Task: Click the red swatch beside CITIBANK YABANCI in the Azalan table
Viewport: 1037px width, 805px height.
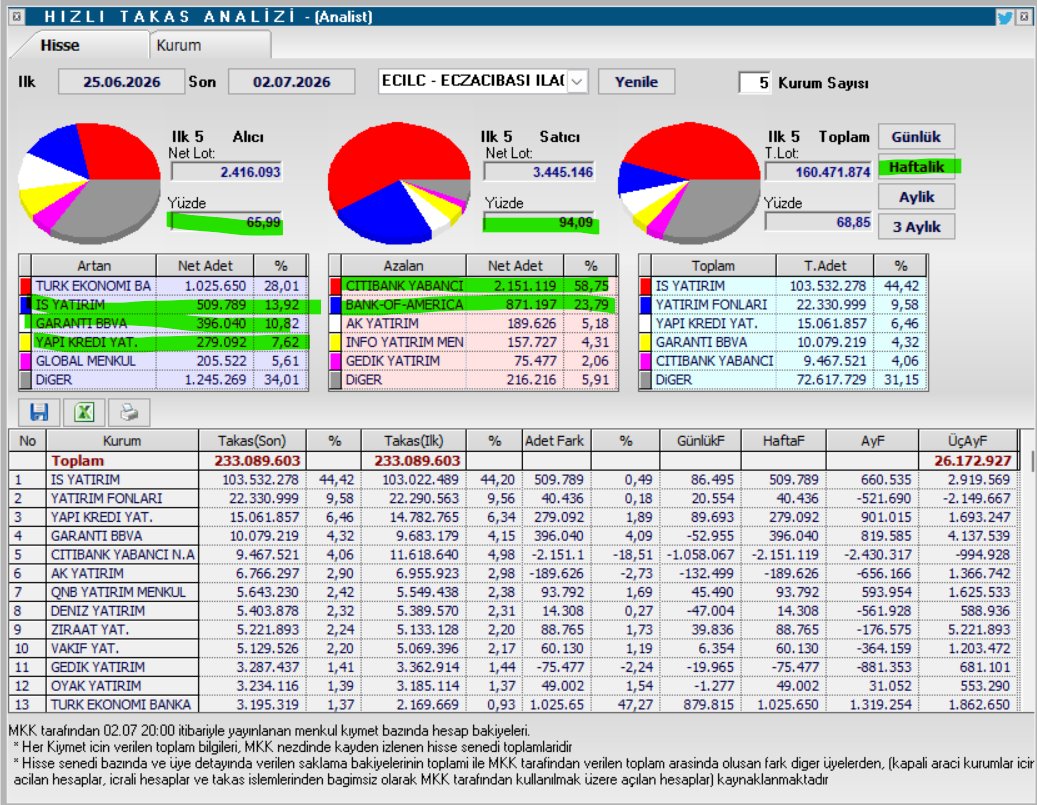Action: [x=335, y=286]
